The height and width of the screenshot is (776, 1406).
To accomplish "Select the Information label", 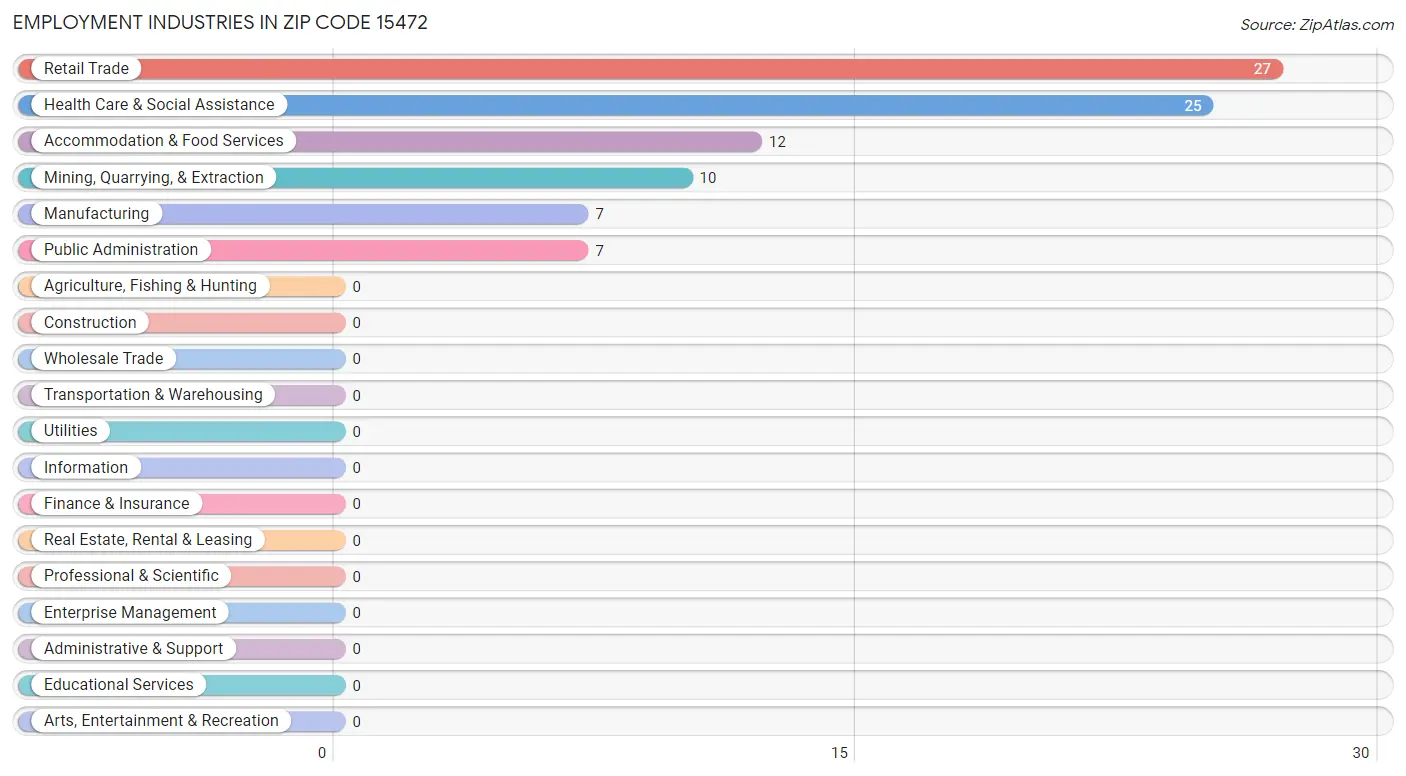I will click(86, 467).
